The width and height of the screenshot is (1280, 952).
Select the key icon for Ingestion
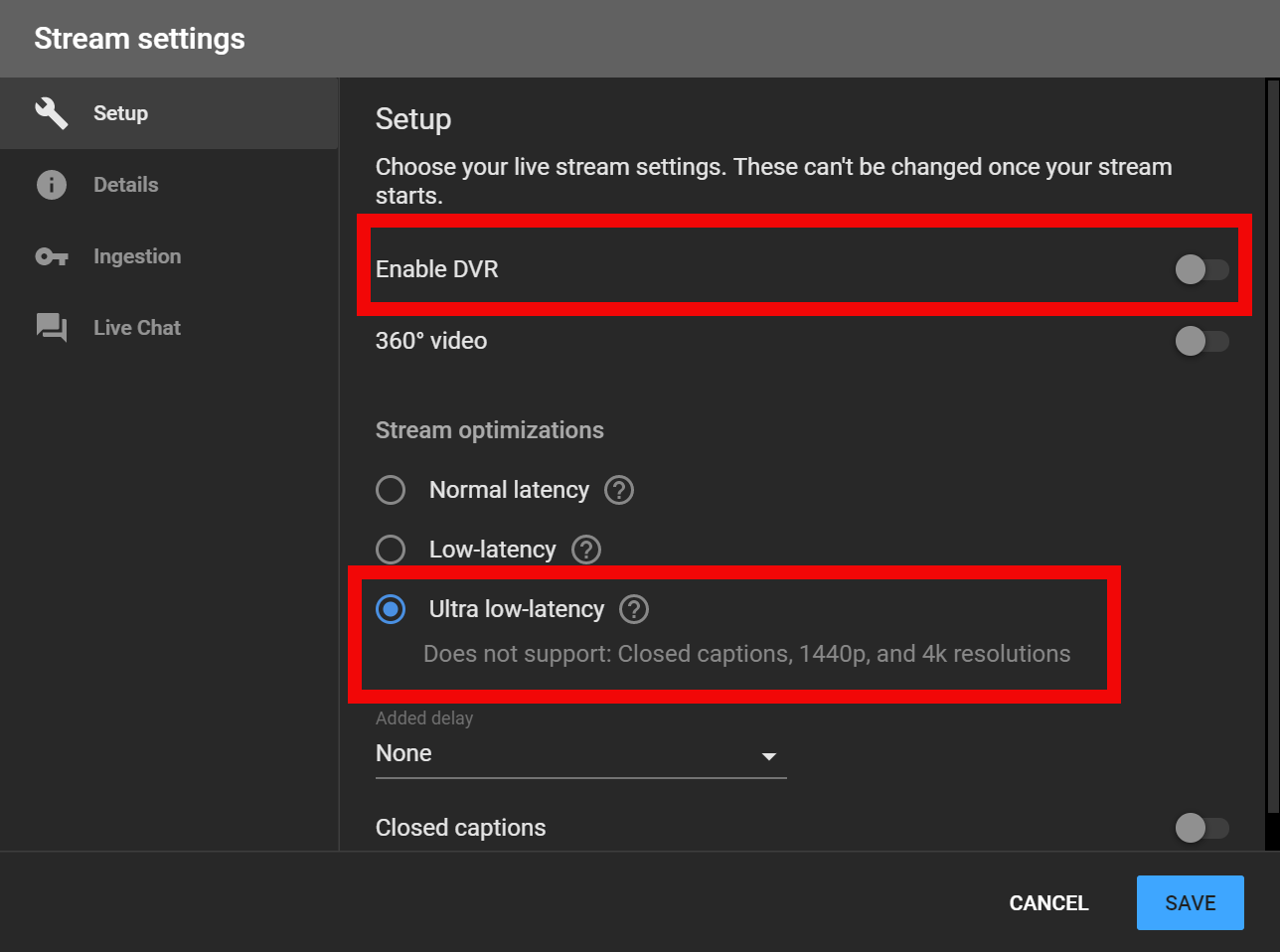pos(52,255)
